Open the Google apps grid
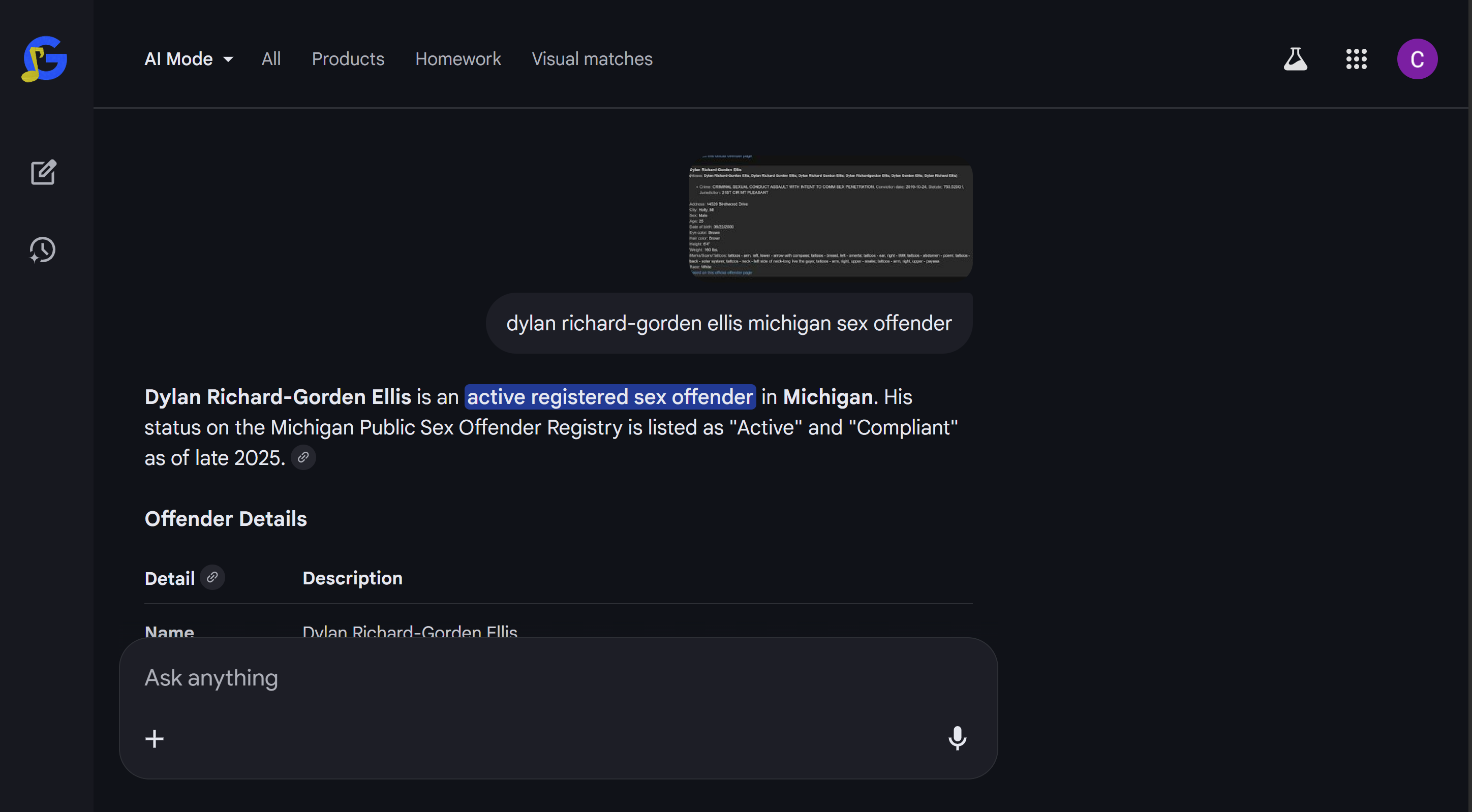This screenshot has width=1472, height=812. click(1356, 59)
